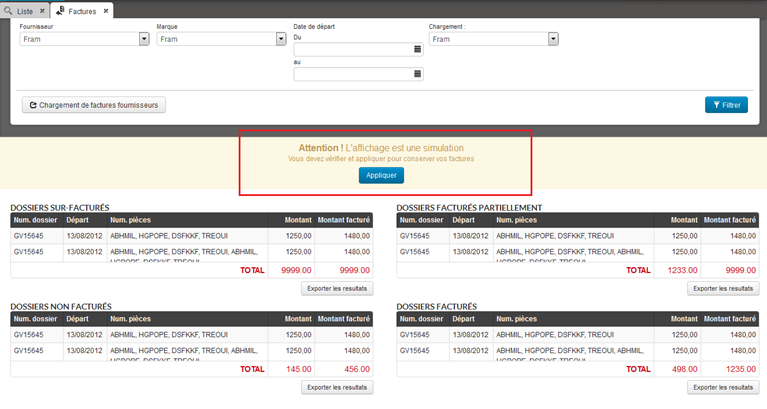Image resolution: width=767 pixels, height=409 pixels.
Task: Export results of Dossiers sur-facturés table
Action: coord(337,288)
